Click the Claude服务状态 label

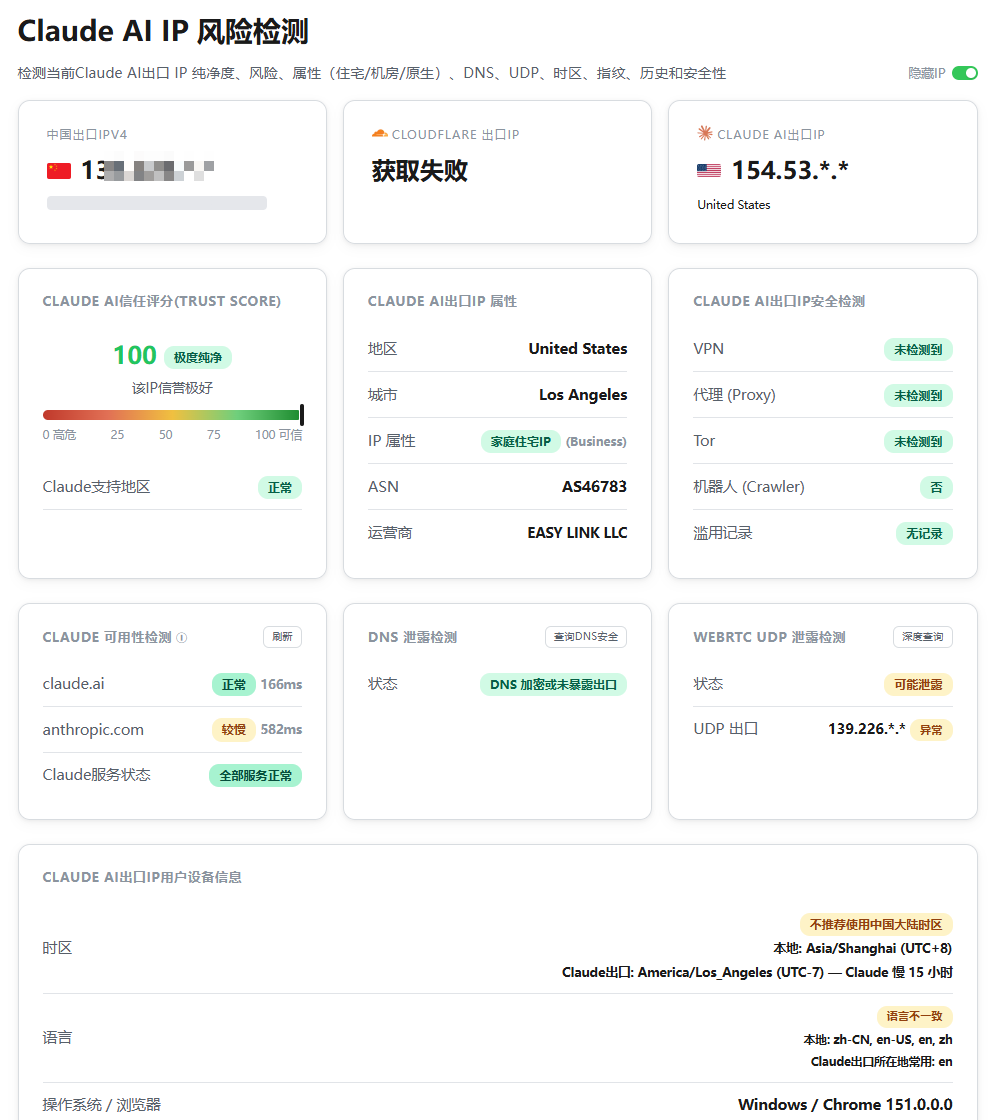(96, 775)
